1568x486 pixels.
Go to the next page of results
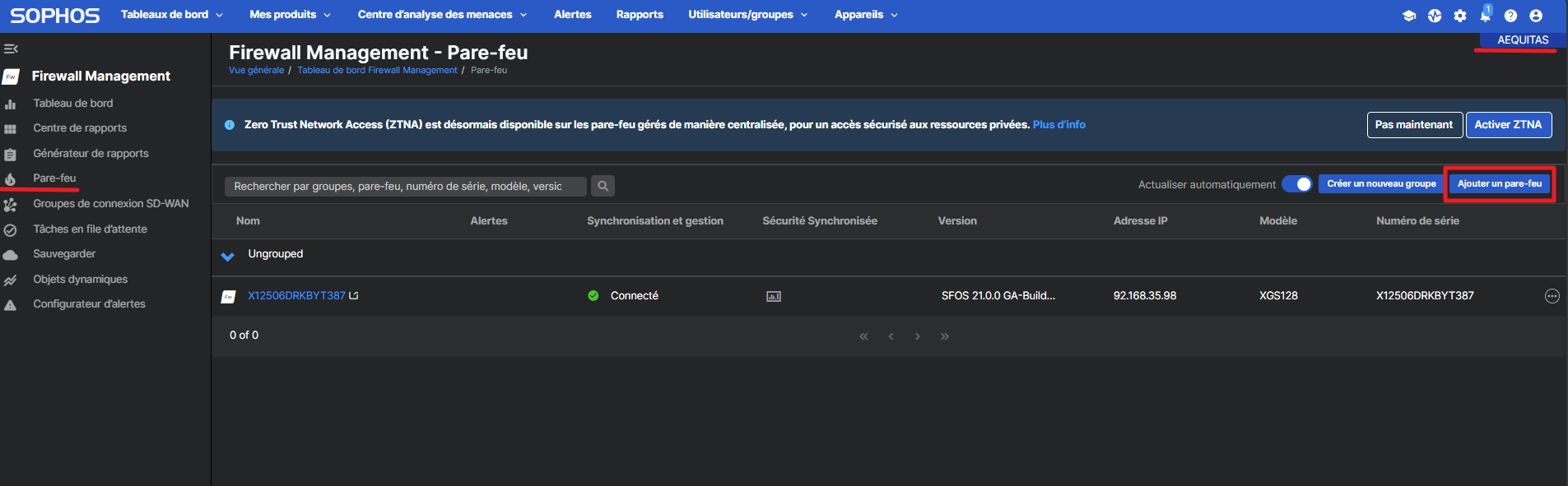pyautogui.click(x=918, y=336)
